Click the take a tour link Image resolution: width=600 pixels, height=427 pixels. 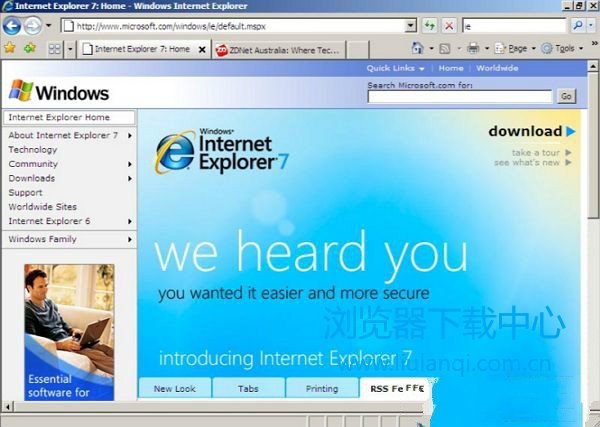click(541, 153)
